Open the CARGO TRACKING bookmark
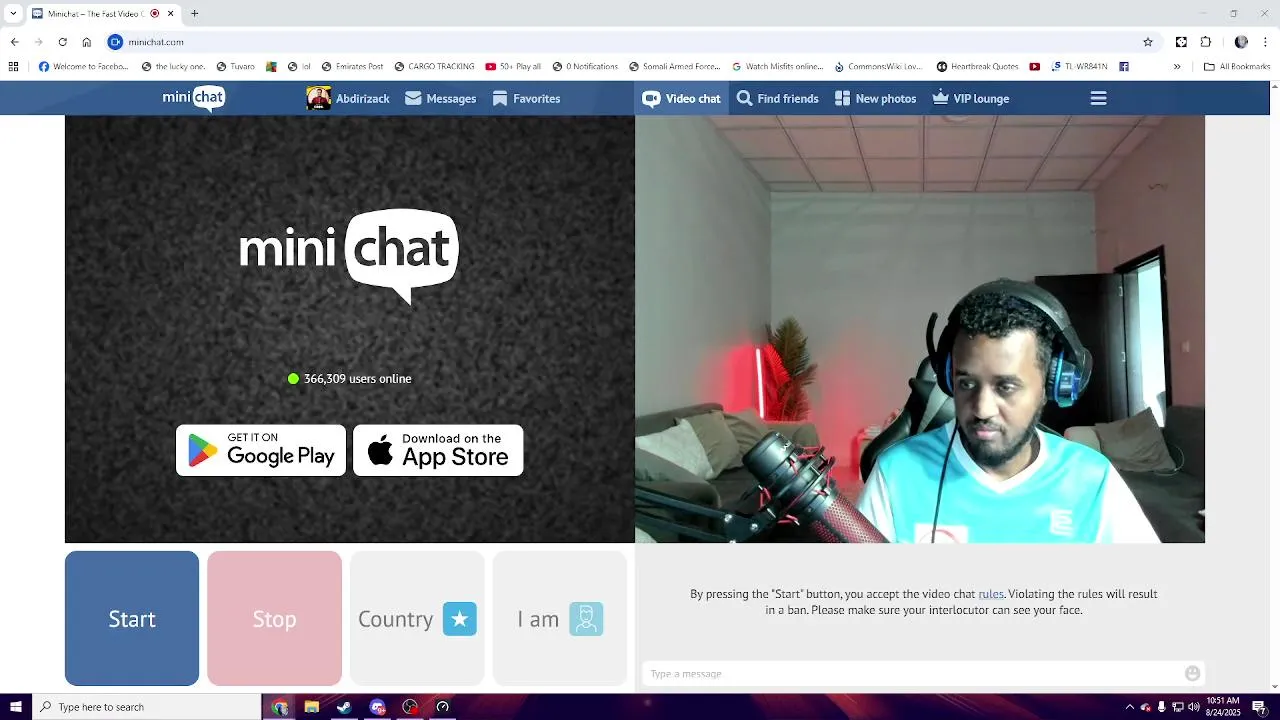 coord(434,67)
